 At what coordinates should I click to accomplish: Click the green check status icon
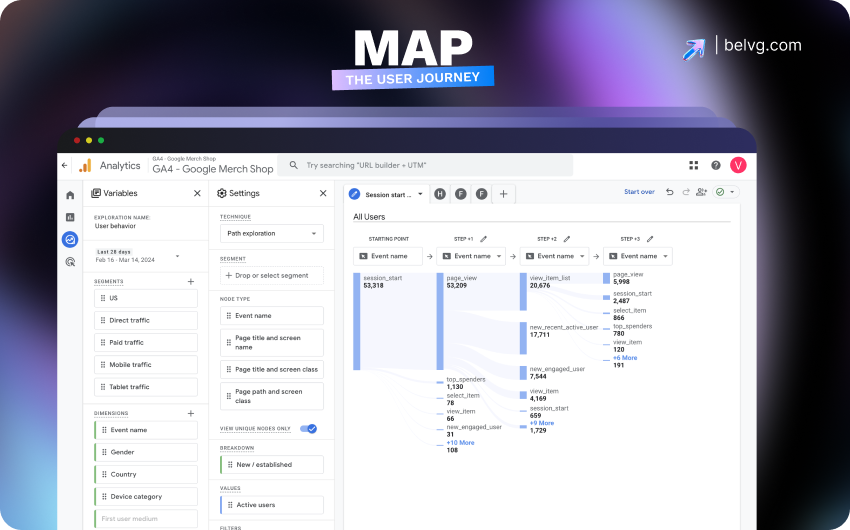[720, 192]
